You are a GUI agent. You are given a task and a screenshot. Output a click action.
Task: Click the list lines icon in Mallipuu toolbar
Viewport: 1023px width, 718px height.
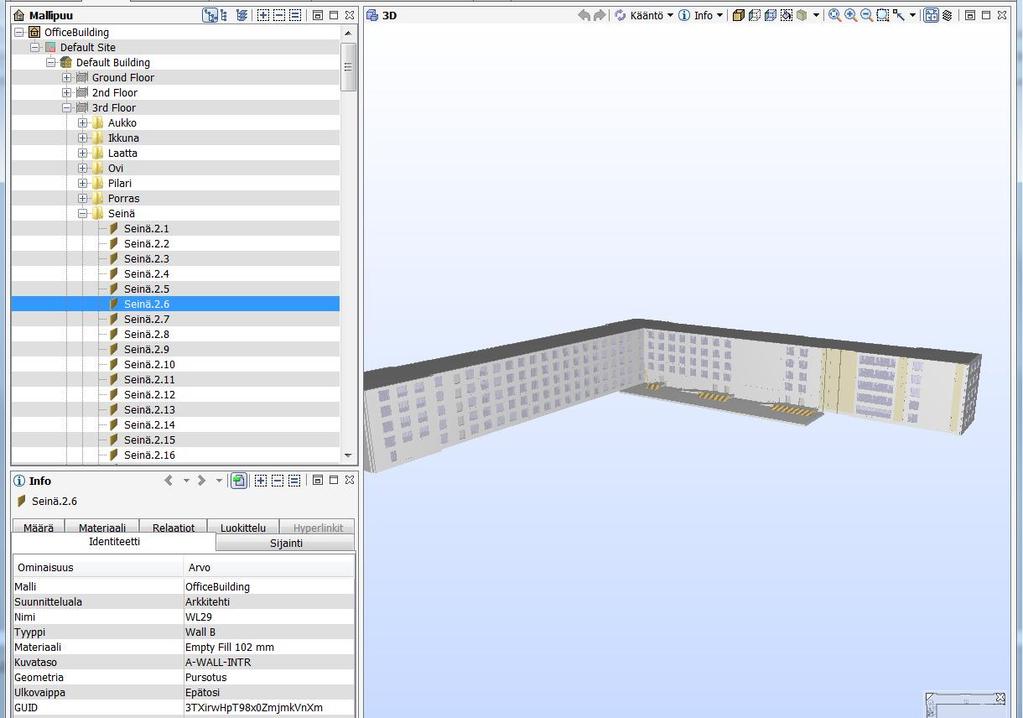[x=295, y=15]
